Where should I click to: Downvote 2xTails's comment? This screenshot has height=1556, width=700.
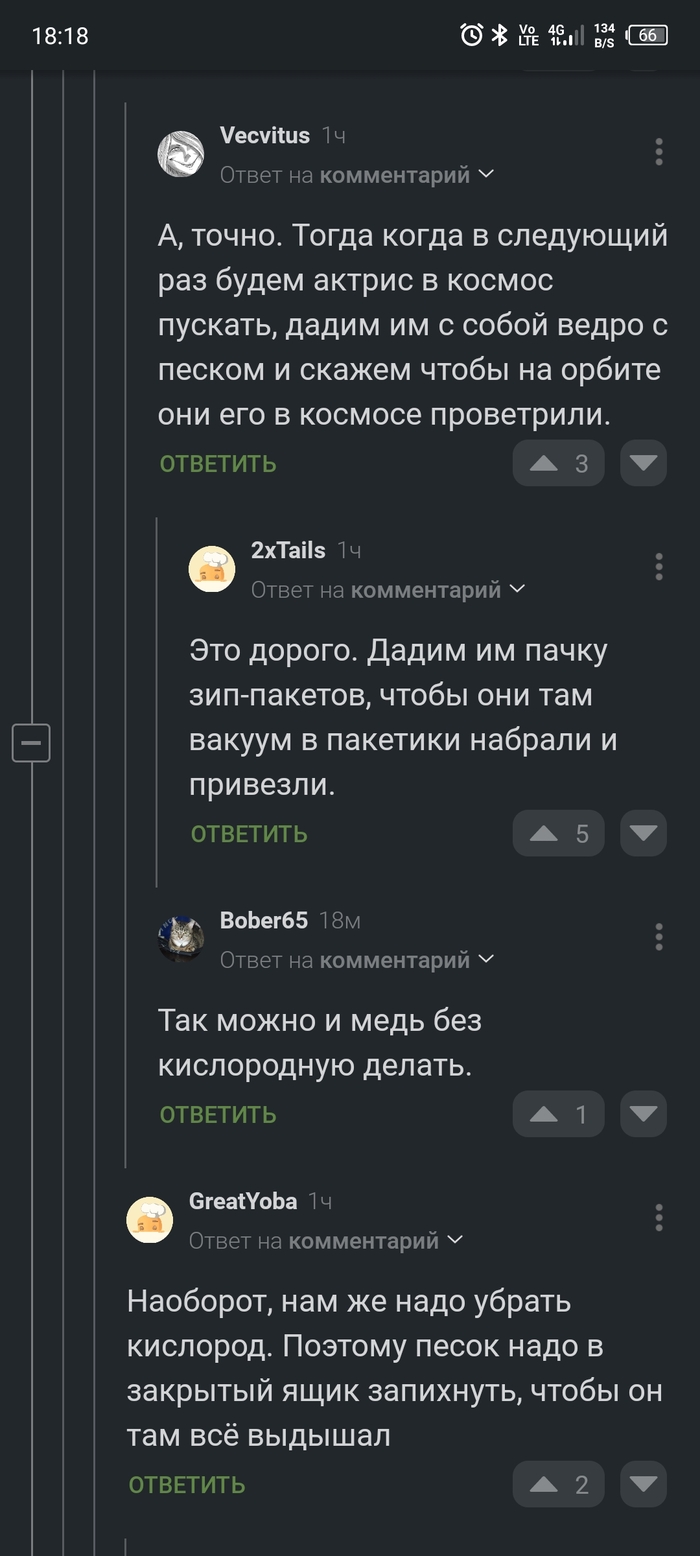(x=643, y=834)
